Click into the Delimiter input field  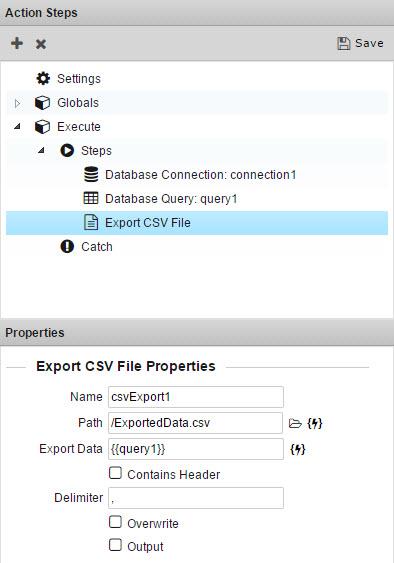click(196, 498)
